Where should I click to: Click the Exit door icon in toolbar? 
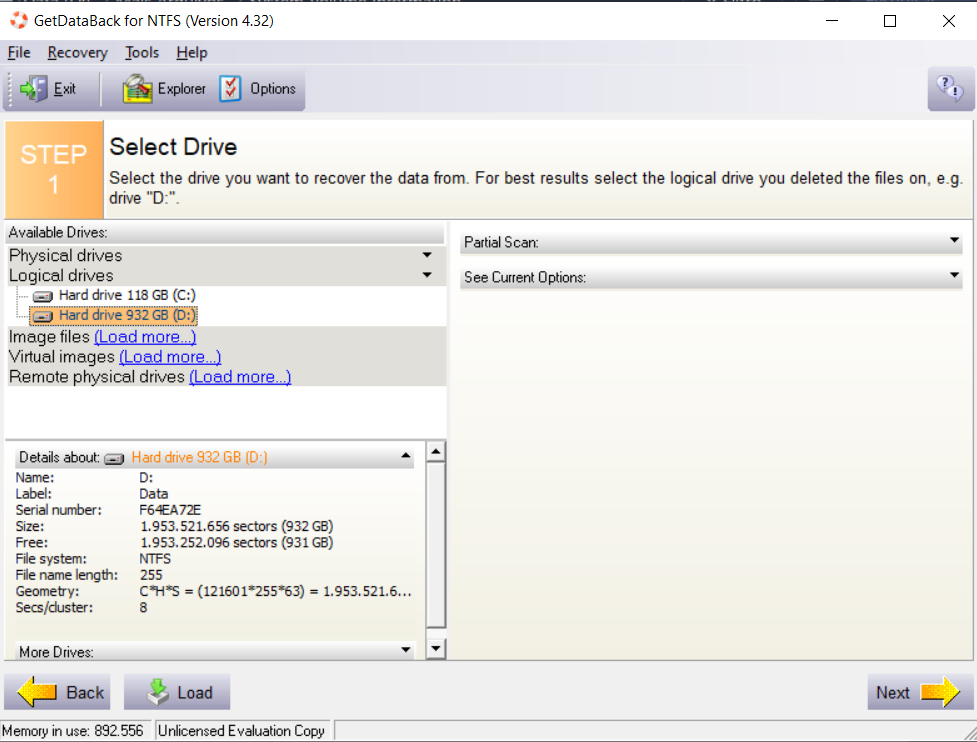tap(34, 89)
